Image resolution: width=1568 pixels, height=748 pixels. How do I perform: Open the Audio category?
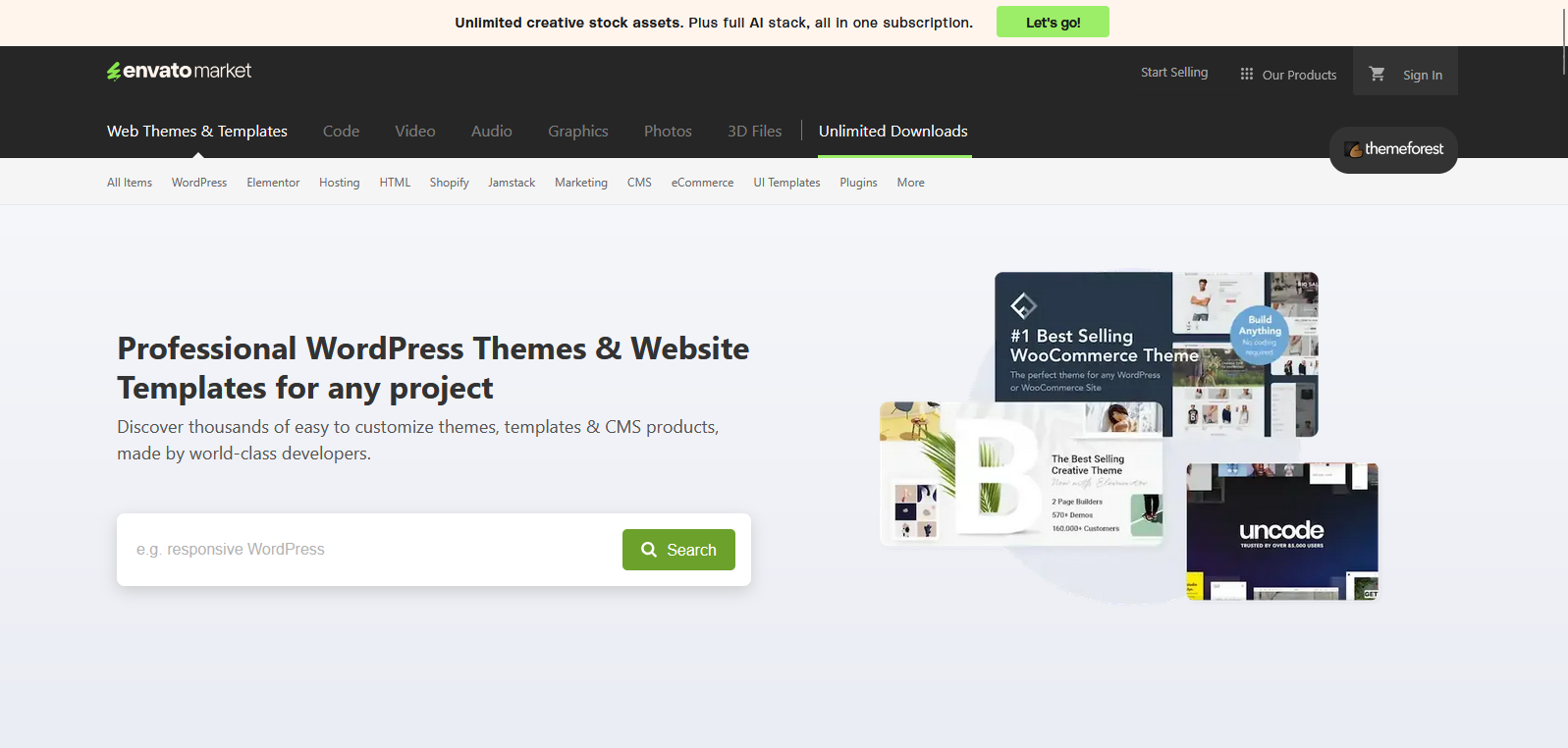492,131
